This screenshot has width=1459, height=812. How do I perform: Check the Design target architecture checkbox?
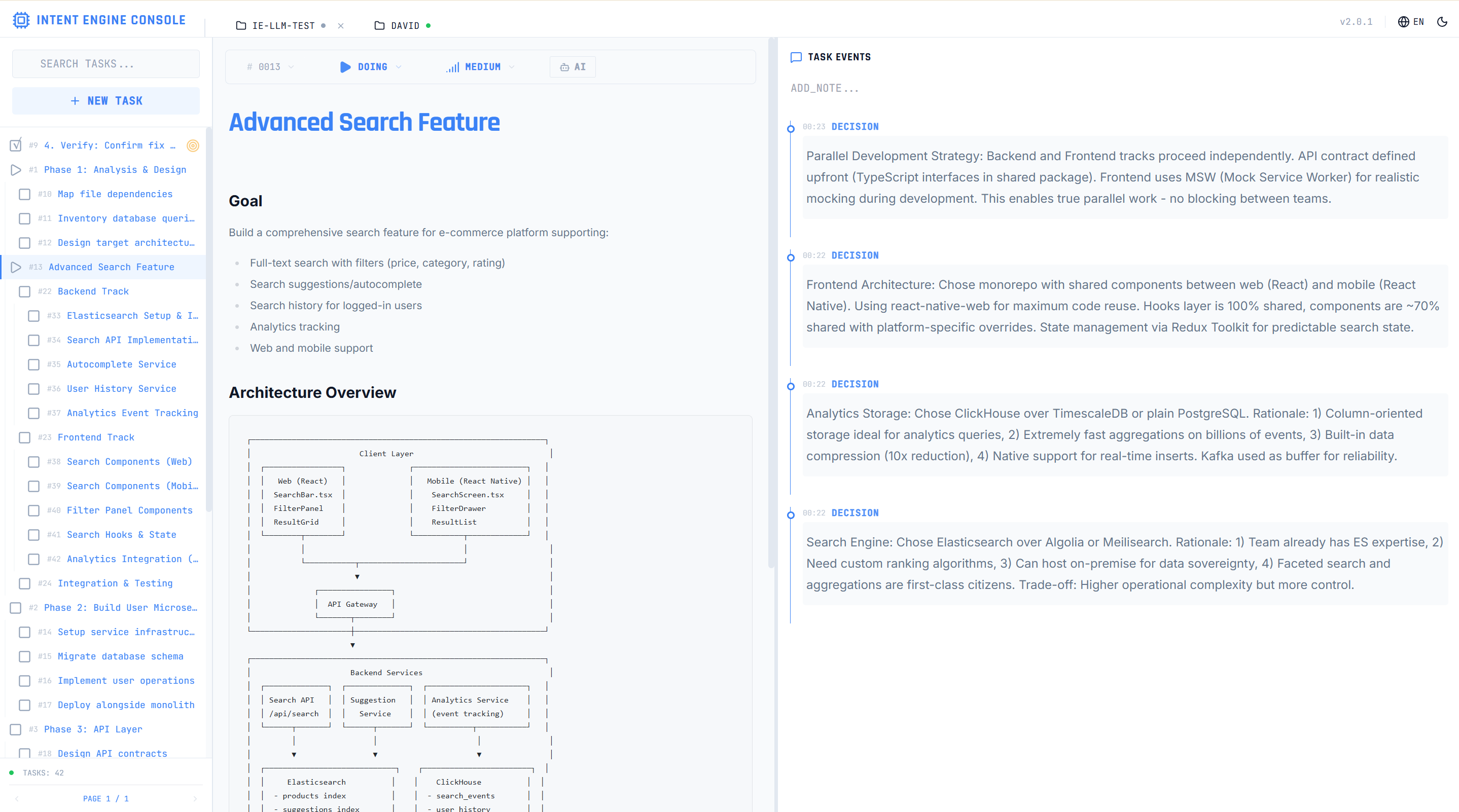coord(24,243)
